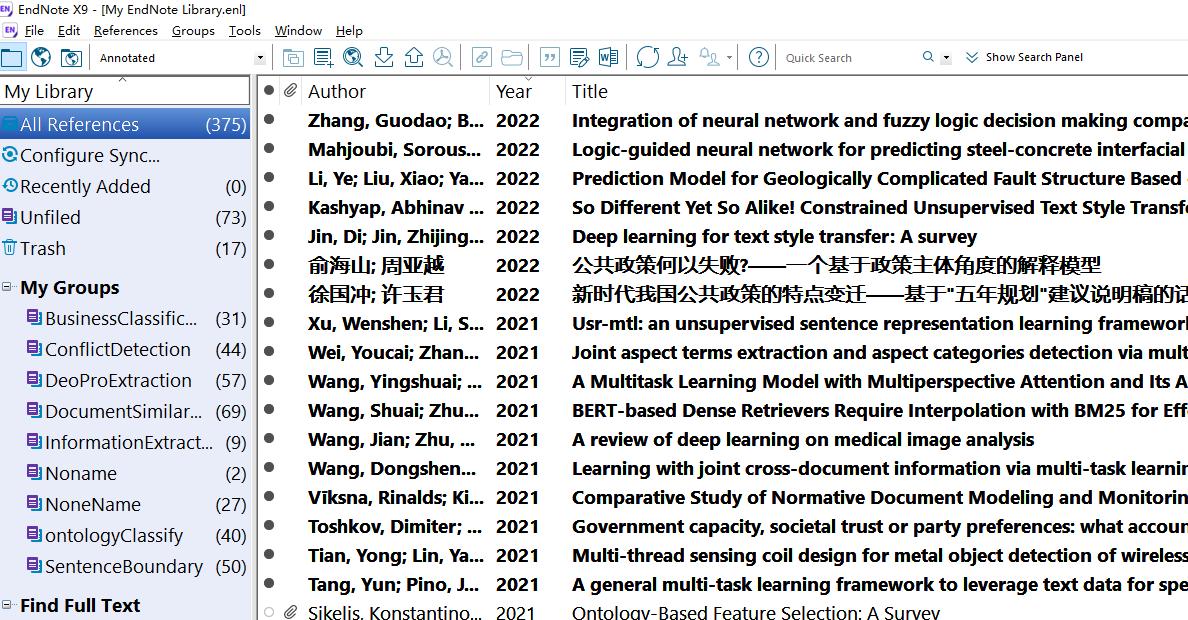The image size is (1188, 620).
Task: Switch to Integrated Library and Online mode
Action: coord(71,58)
